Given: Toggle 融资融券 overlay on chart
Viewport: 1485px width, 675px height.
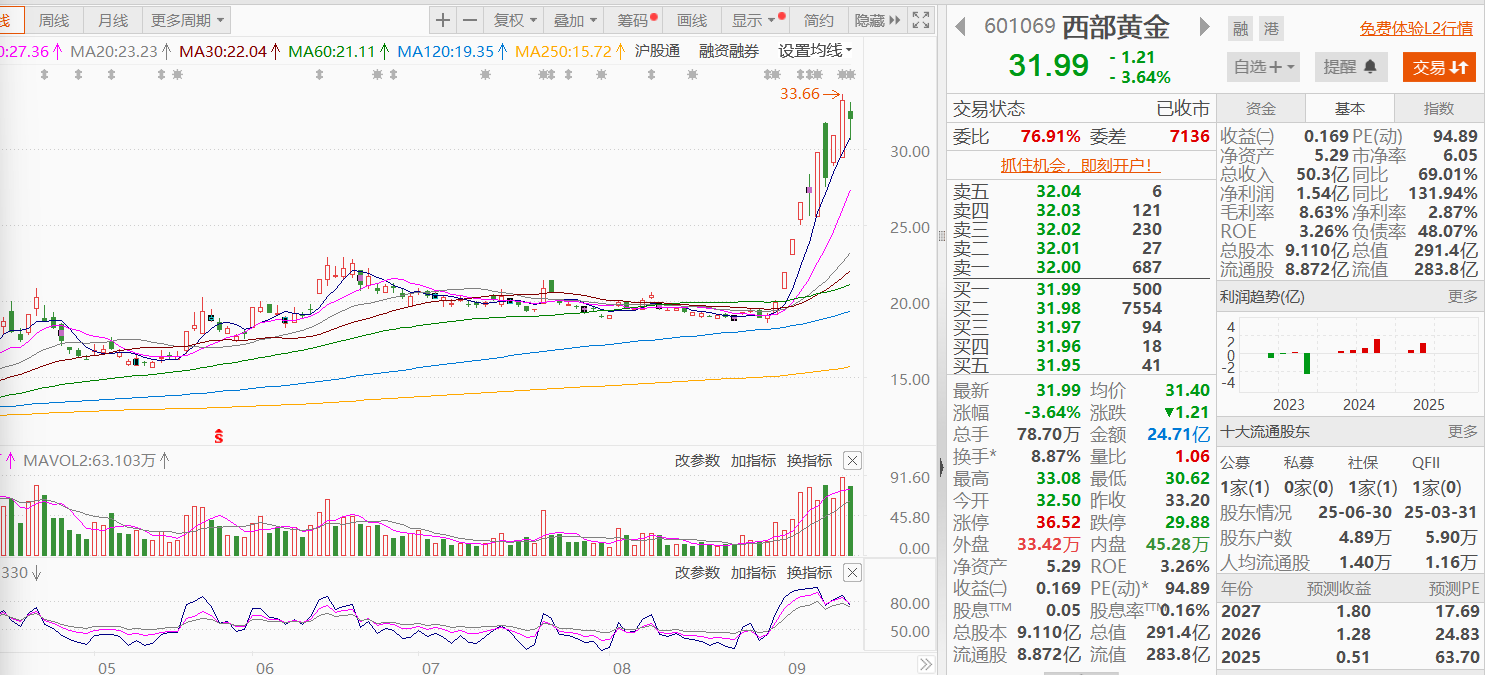Looking at the screenshot, I should [x=729, y=50].
